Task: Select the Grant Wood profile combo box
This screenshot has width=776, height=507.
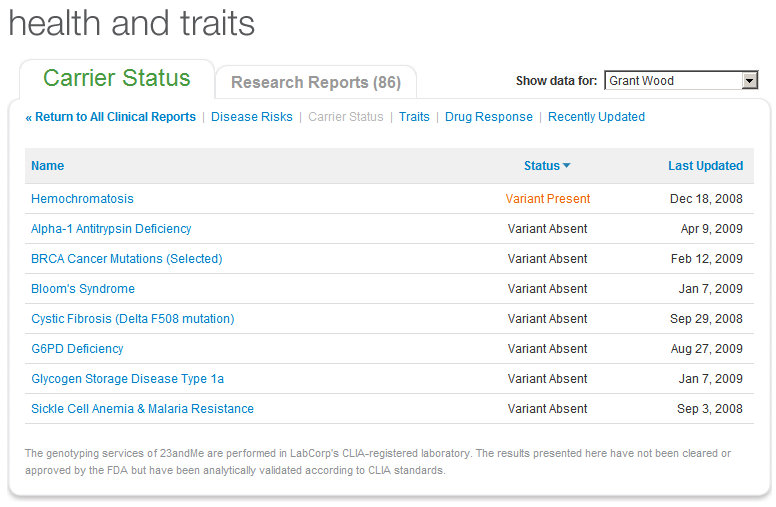Action: 681,80
